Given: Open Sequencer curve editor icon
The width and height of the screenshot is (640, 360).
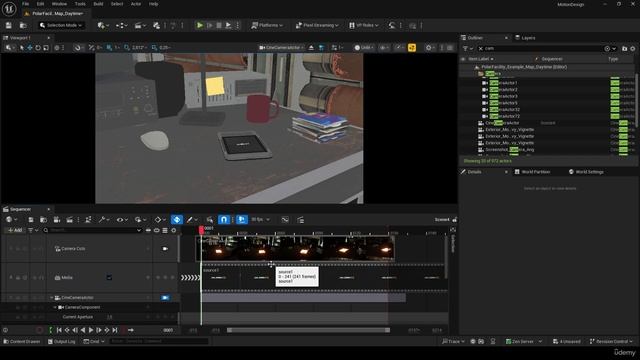Looking at the screenshot, I should tap(285, 220).
